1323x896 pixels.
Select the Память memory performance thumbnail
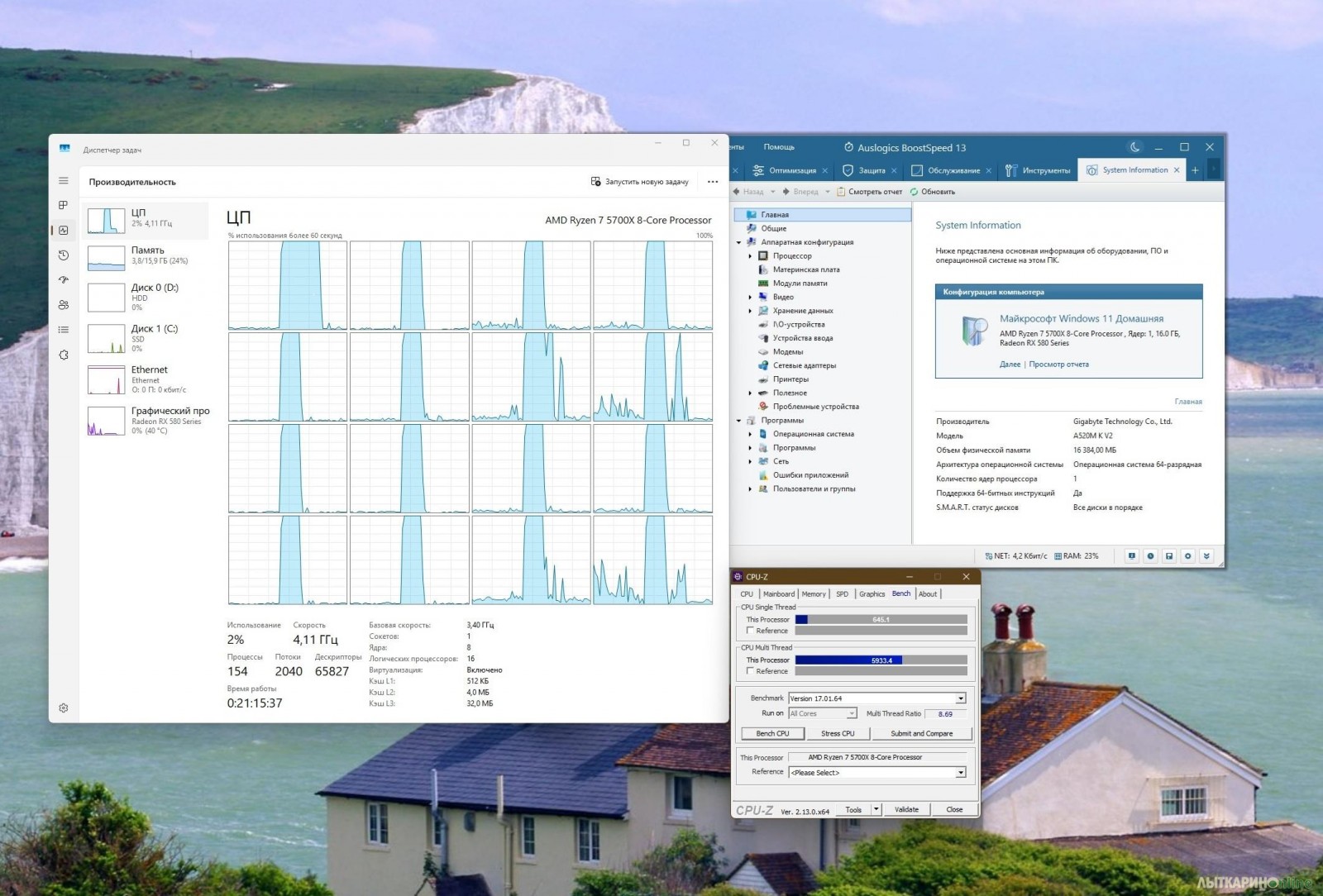[x=106, y=258]
